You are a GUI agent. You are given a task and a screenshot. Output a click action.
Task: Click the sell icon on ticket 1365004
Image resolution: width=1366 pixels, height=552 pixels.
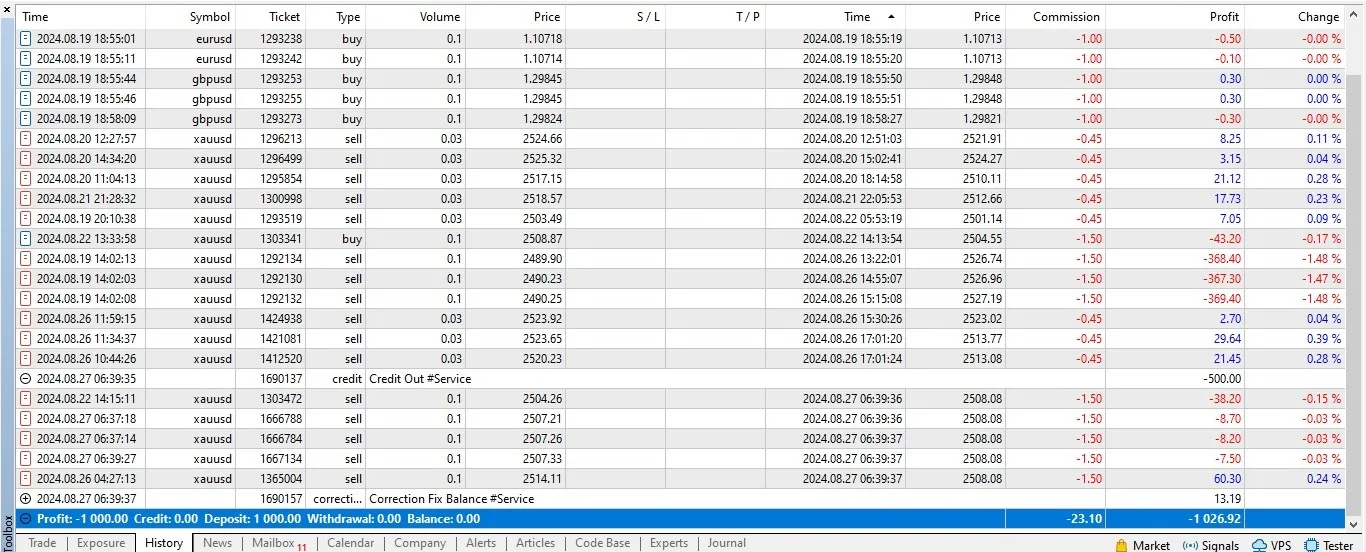point(26,478)
